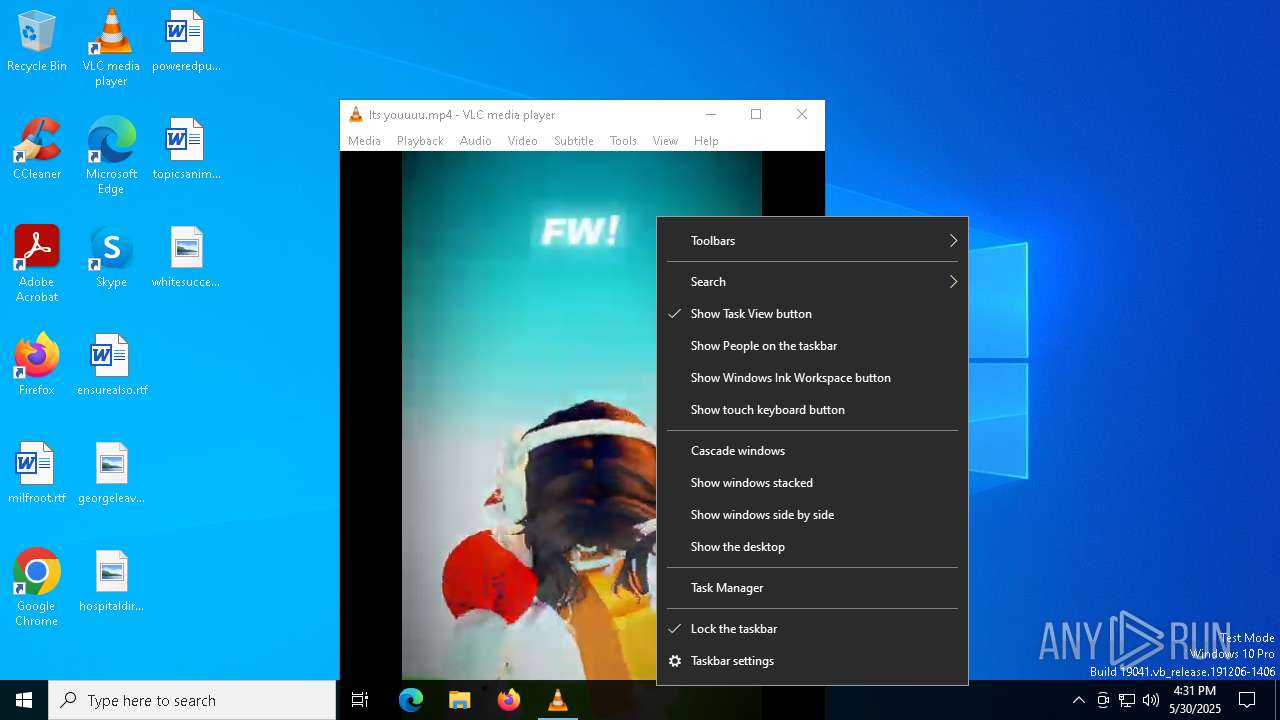Click the taskbar search box
This screenshot has height=720, width=1280.
tap(192, 700)
